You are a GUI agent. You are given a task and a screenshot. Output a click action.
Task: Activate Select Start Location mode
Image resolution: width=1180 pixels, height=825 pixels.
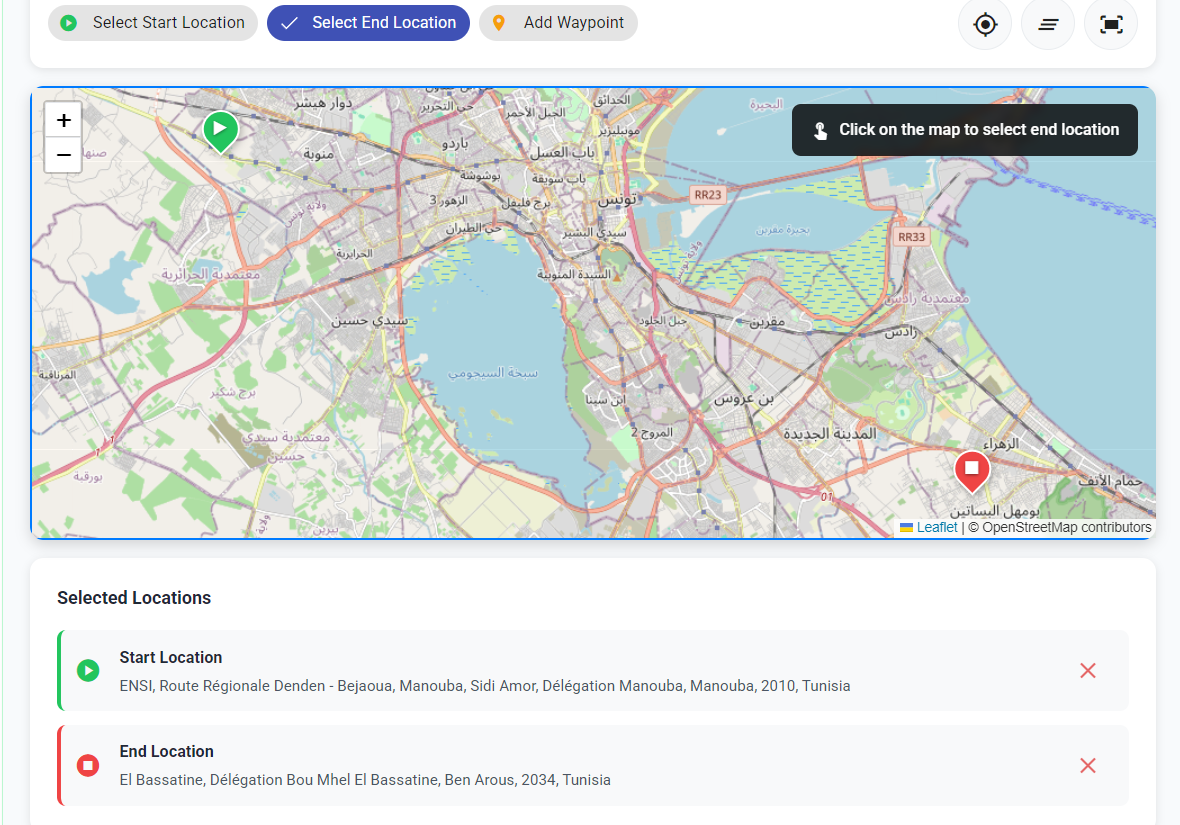(x=153, y=23)
